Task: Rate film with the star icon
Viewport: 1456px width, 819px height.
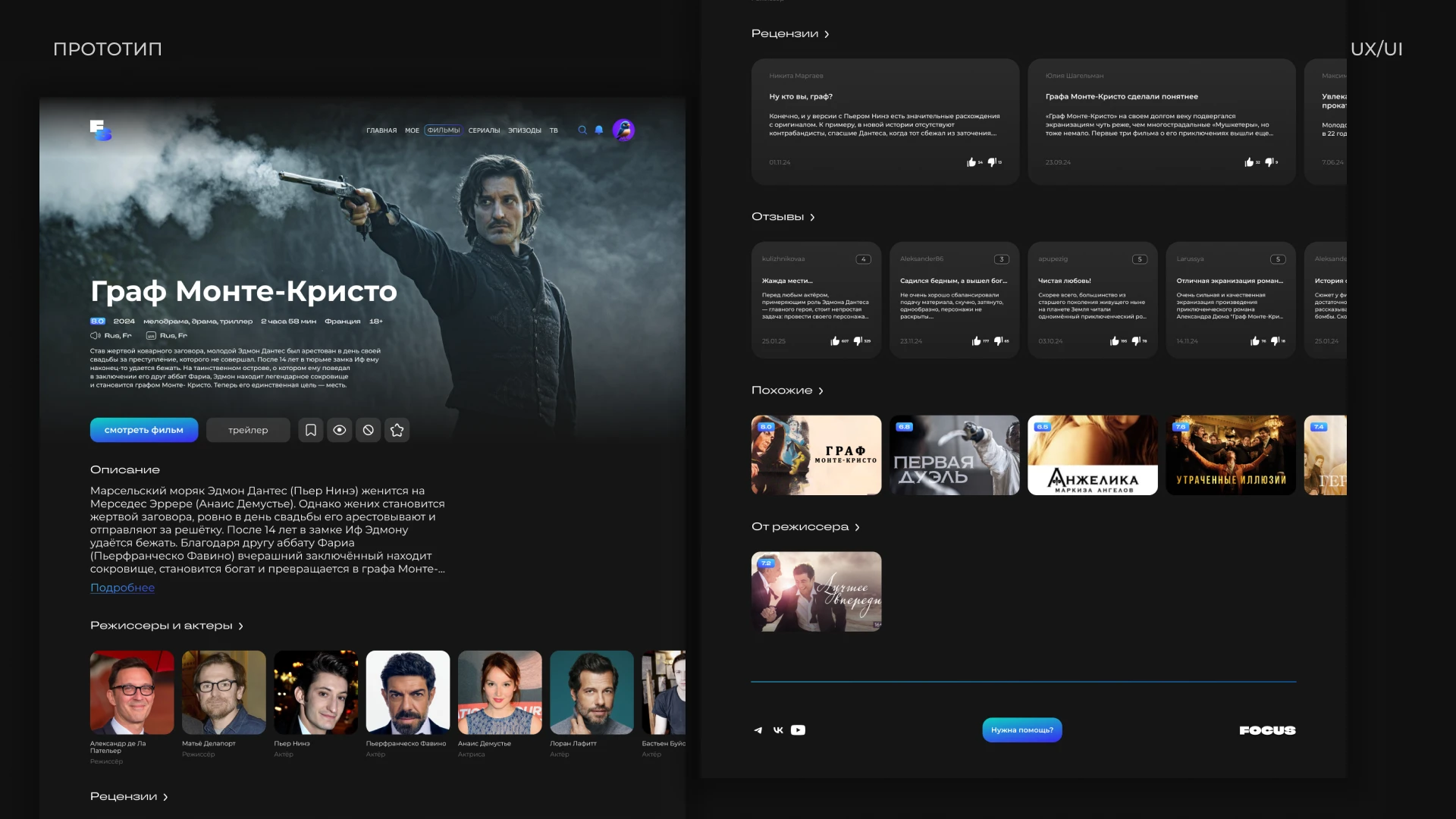Action: (397, 430)
